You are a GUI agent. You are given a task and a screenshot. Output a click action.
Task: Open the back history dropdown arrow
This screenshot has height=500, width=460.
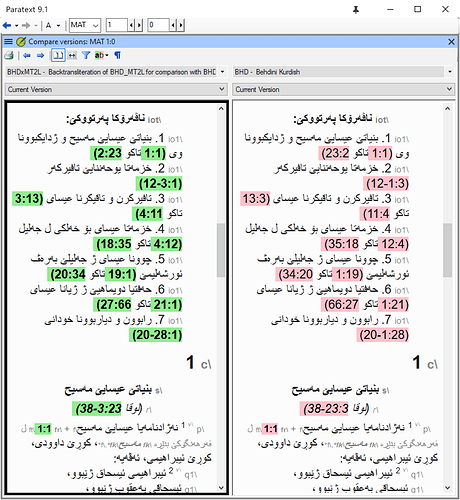click(x=16, y=25)
